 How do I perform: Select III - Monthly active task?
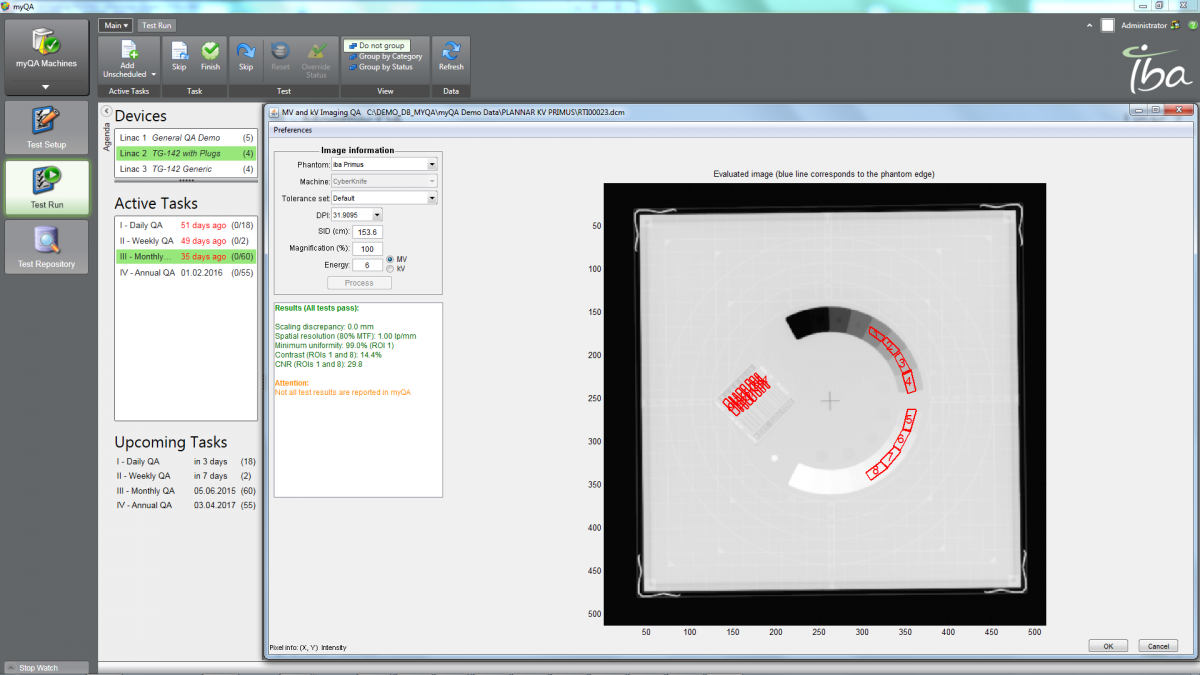click(186, 257)
